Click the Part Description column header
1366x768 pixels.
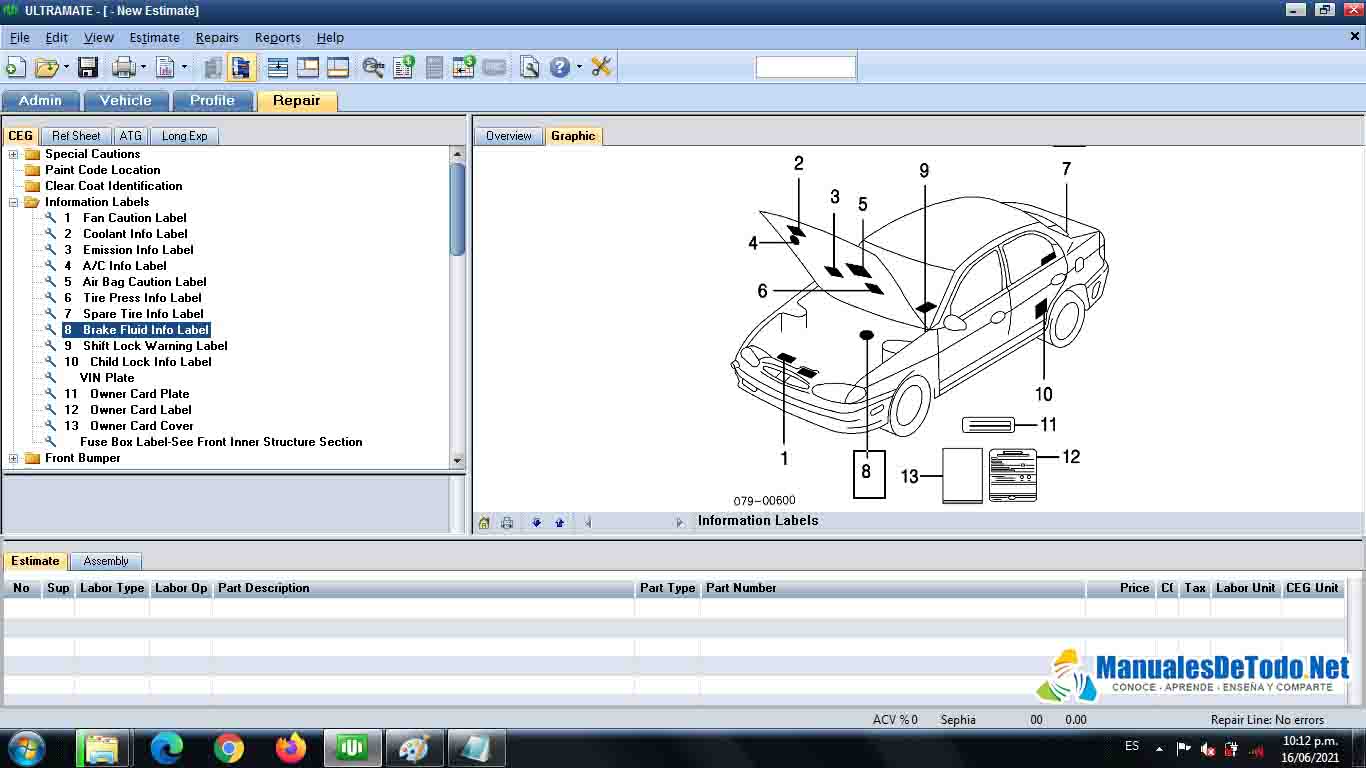(x=423, y=588)
